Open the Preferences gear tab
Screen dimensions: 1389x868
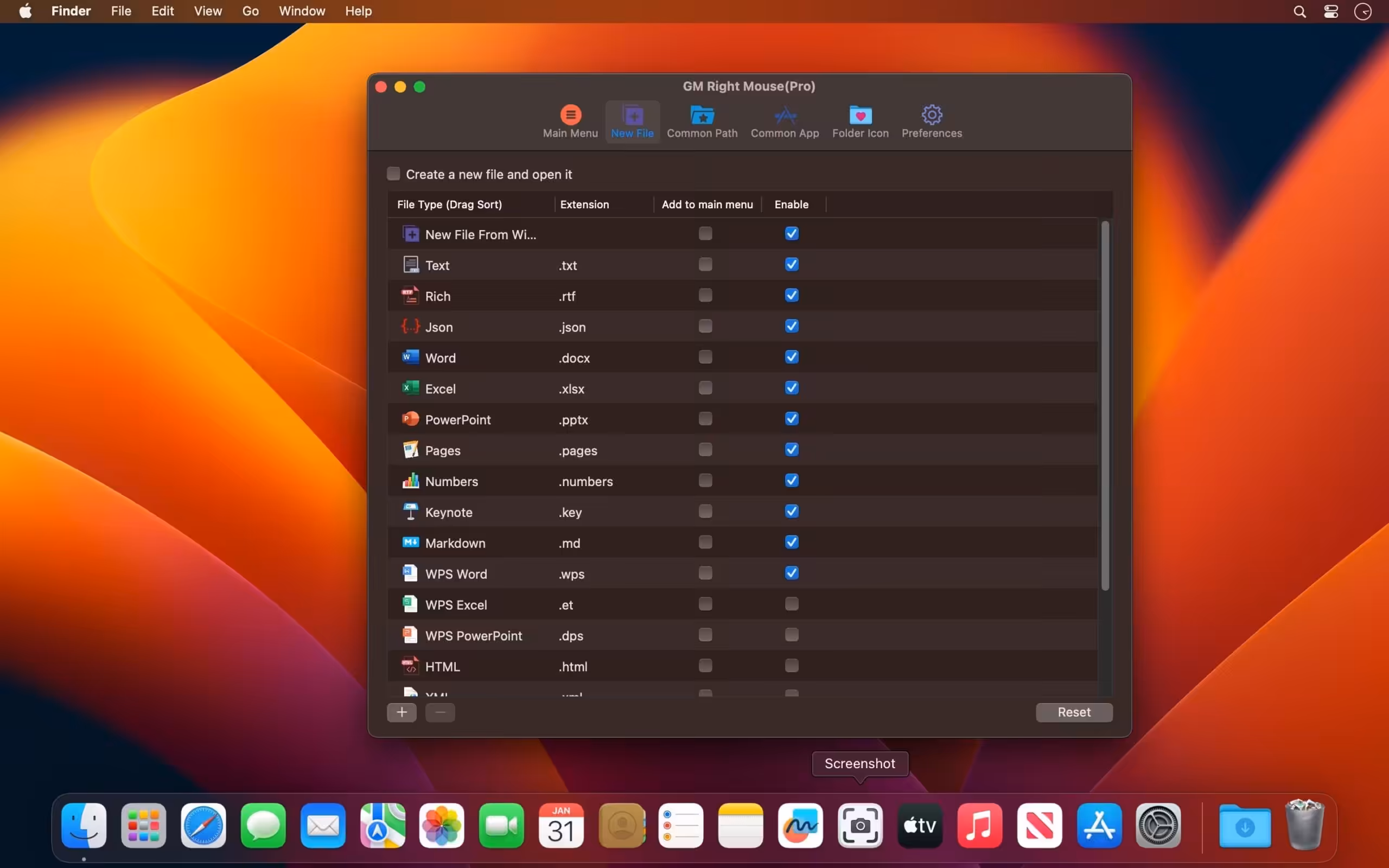click(931, 122)
